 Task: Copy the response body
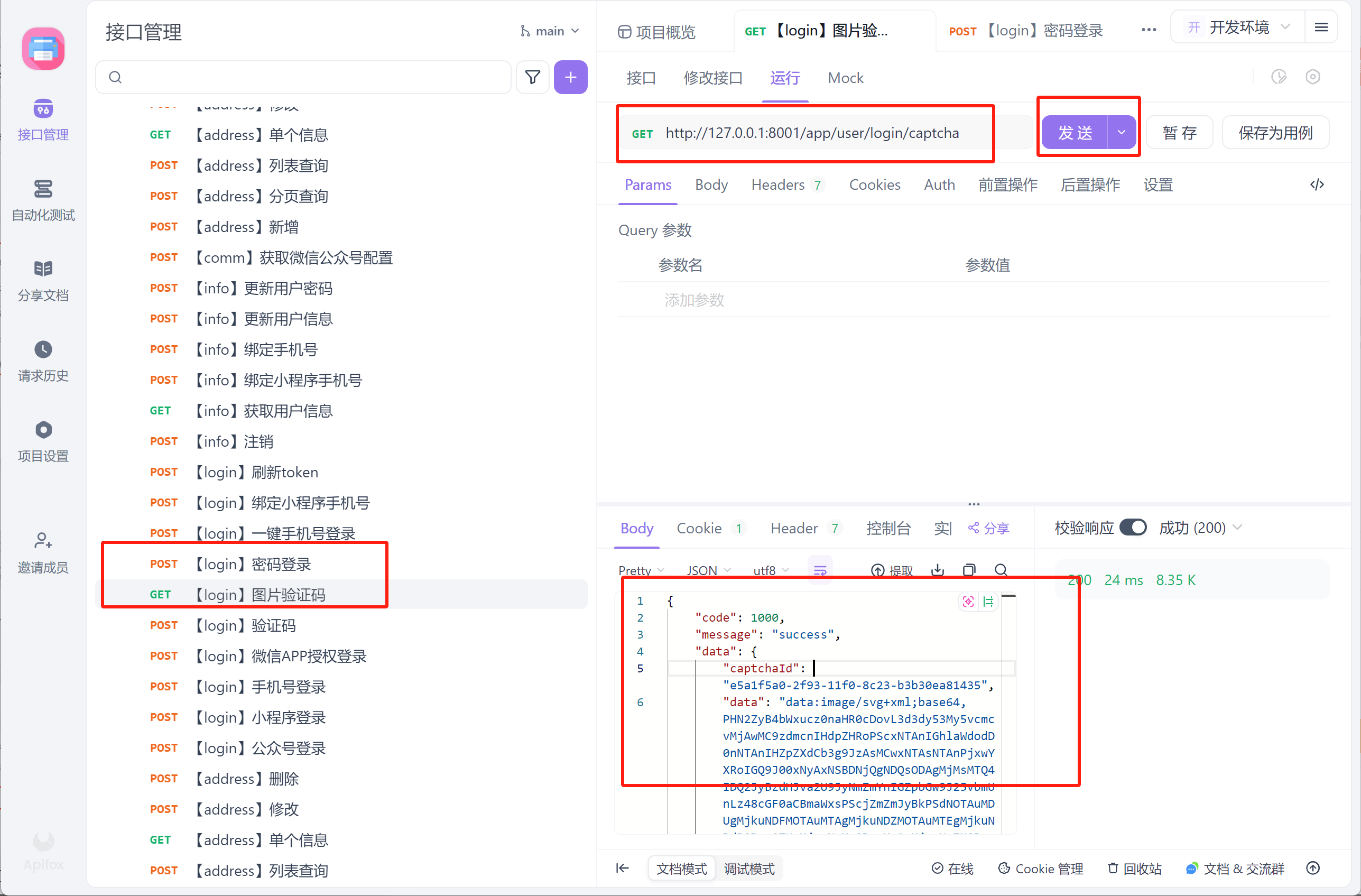click(969, 569)
